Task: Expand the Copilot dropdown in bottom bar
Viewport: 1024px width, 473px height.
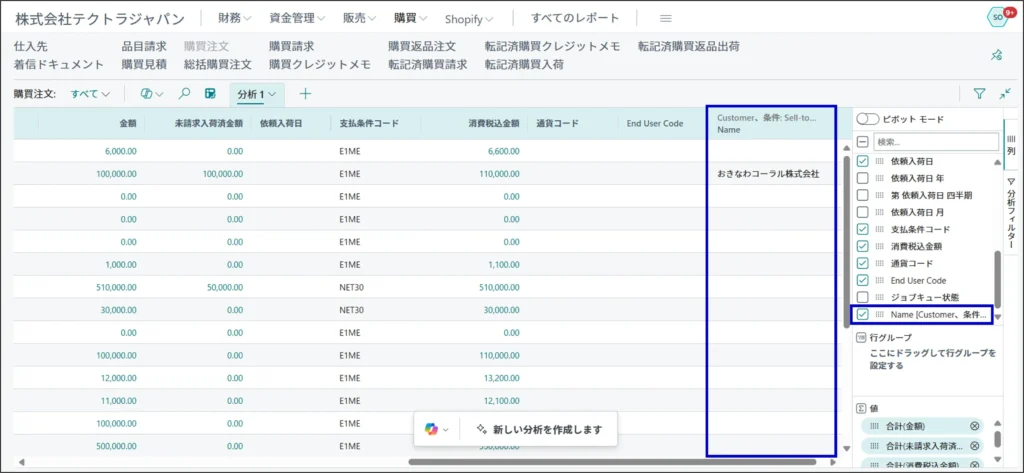Action: (x=437, y=429)
